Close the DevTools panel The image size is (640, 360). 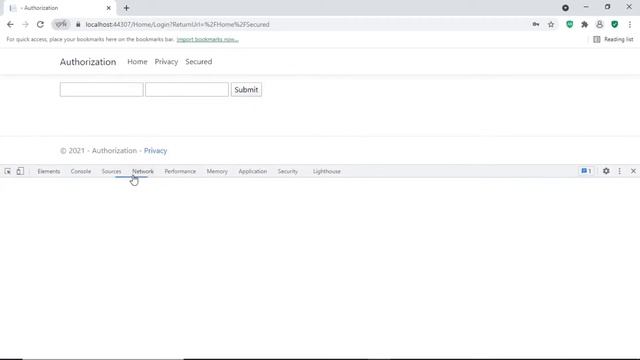point(633,171)
